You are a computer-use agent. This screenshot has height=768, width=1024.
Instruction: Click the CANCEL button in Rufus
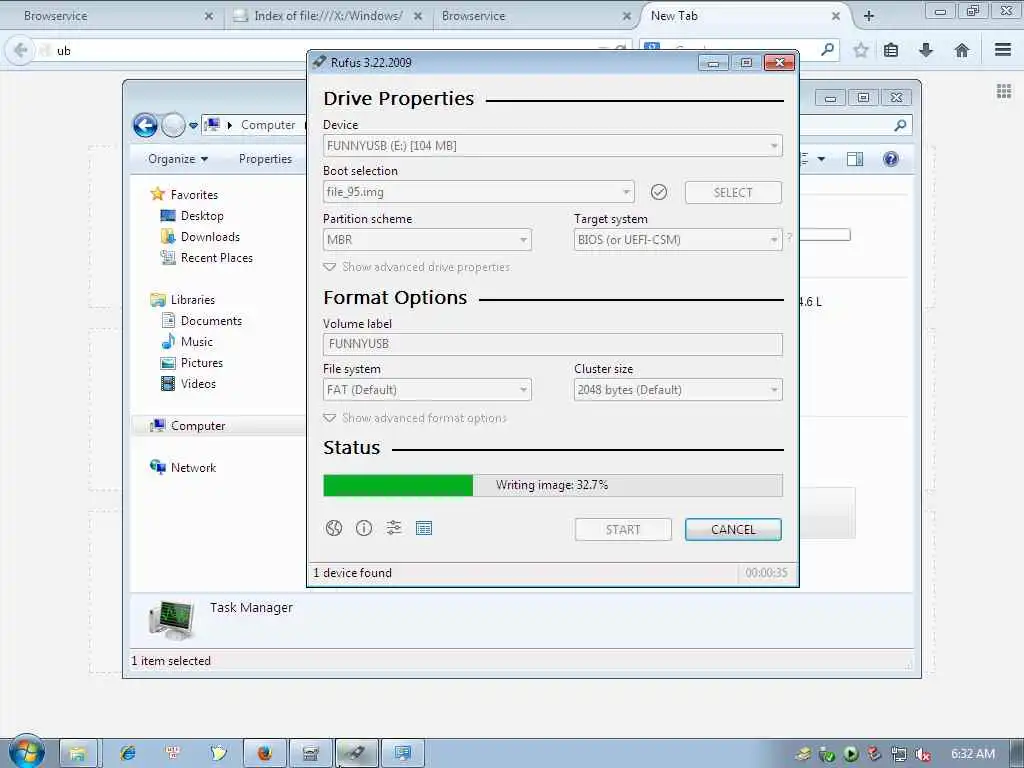[733, 530]
